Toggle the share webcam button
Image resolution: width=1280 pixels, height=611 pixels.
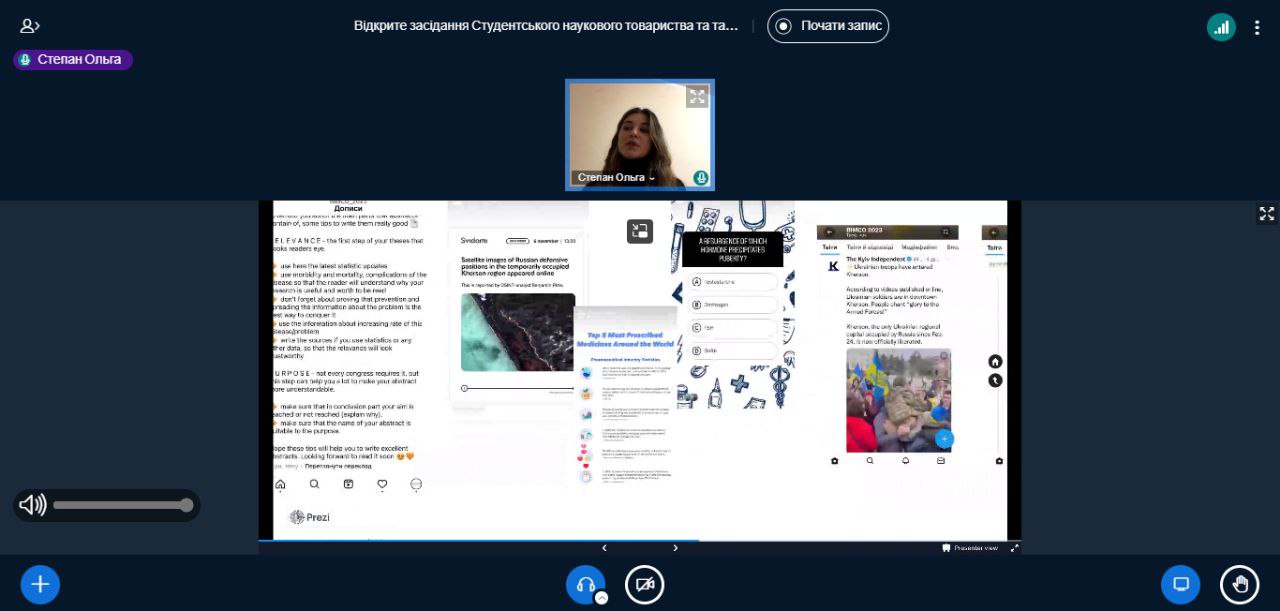pos(645,585)
